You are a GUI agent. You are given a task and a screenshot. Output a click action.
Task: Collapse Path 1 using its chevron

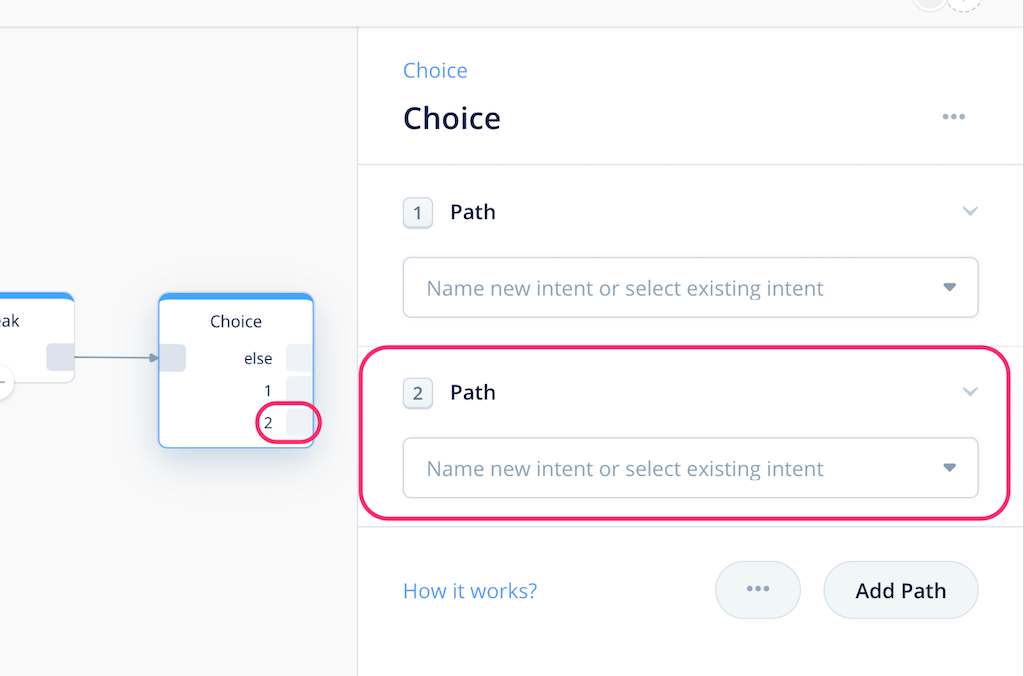(x=969, y=212)
